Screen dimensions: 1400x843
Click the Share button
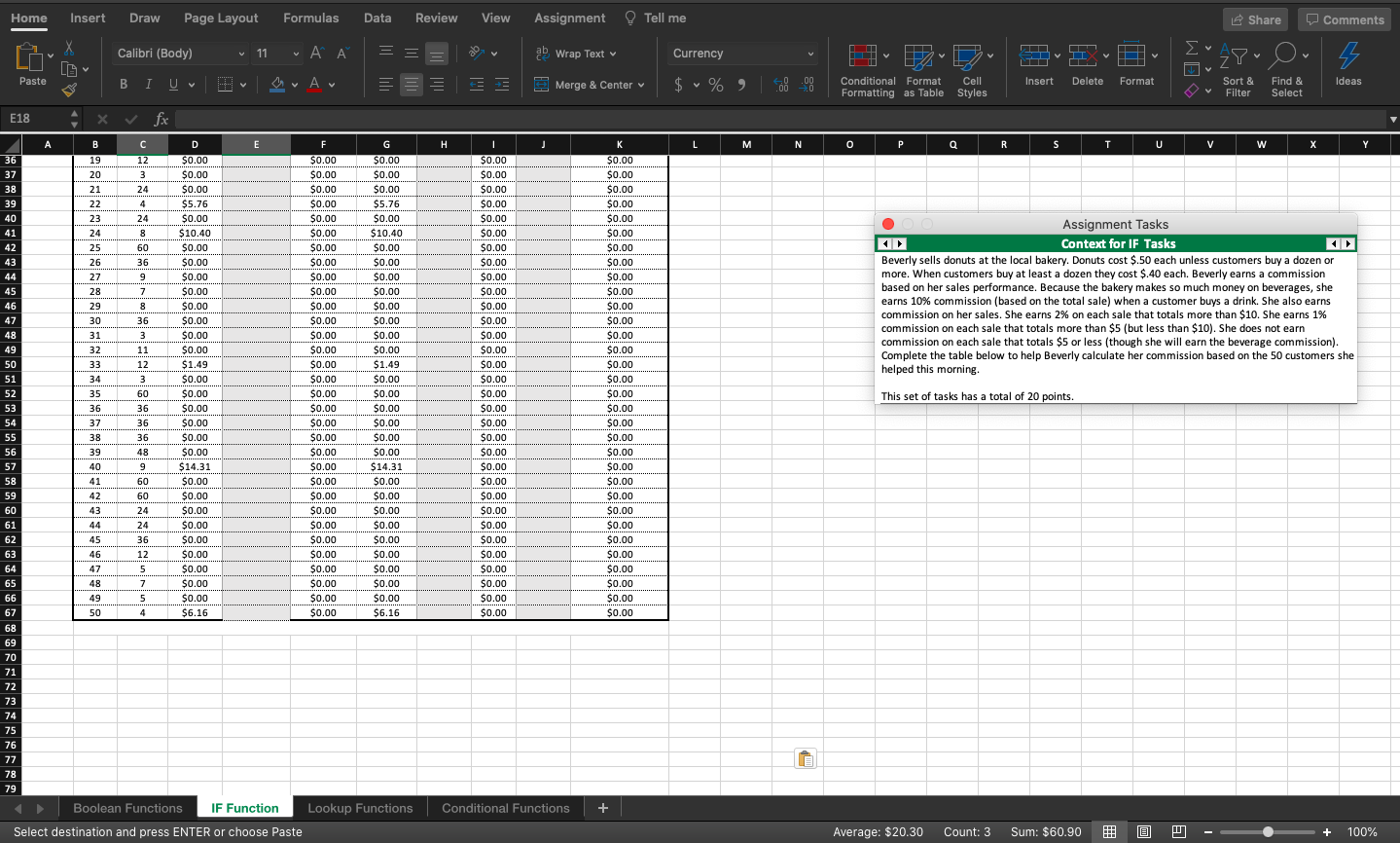(1255, 19)
